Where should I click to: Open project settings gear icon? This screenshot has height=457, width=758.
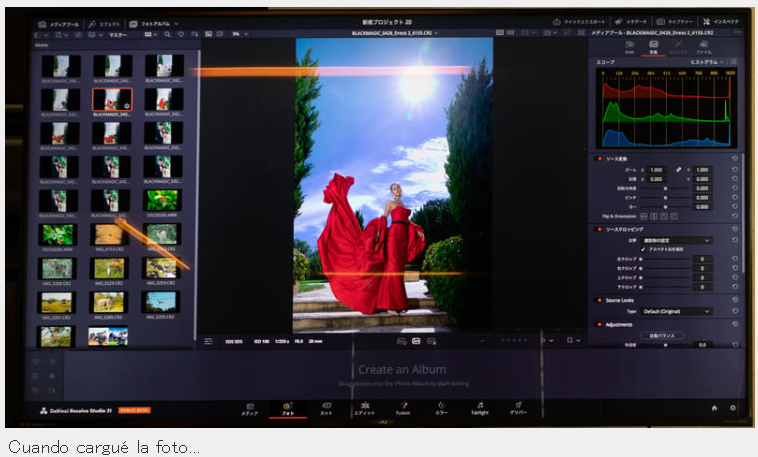pyautogui.click(x=732, y=408)
